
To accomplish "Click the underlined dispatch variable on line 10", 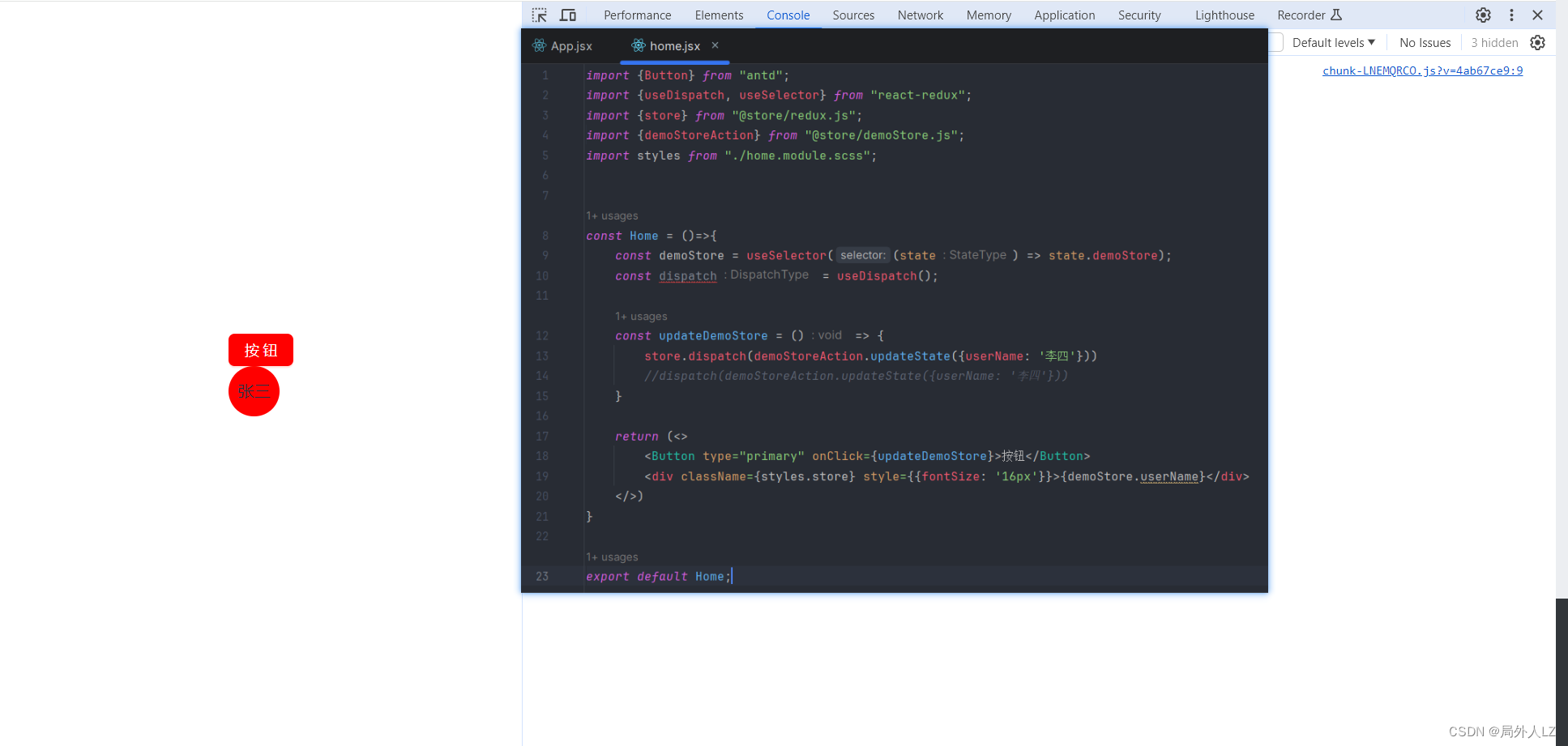I will coord(688,276).
